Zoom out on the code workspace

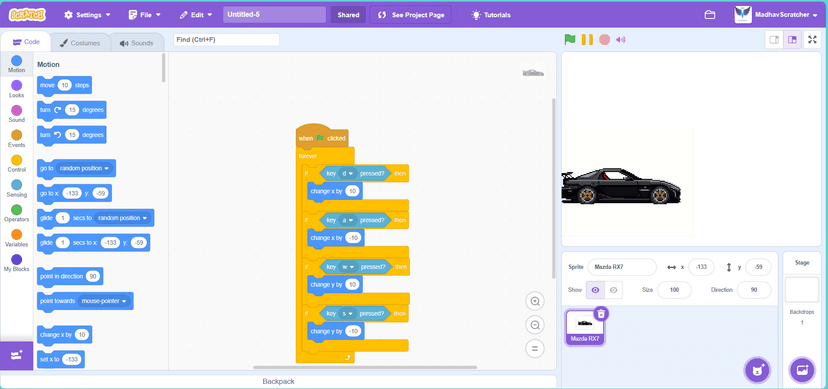(535, 325)
